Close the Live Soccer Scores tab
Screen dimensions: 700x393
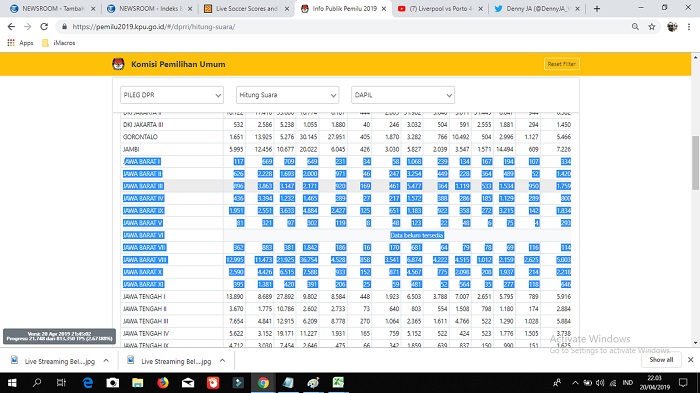[x=287, y=8]
